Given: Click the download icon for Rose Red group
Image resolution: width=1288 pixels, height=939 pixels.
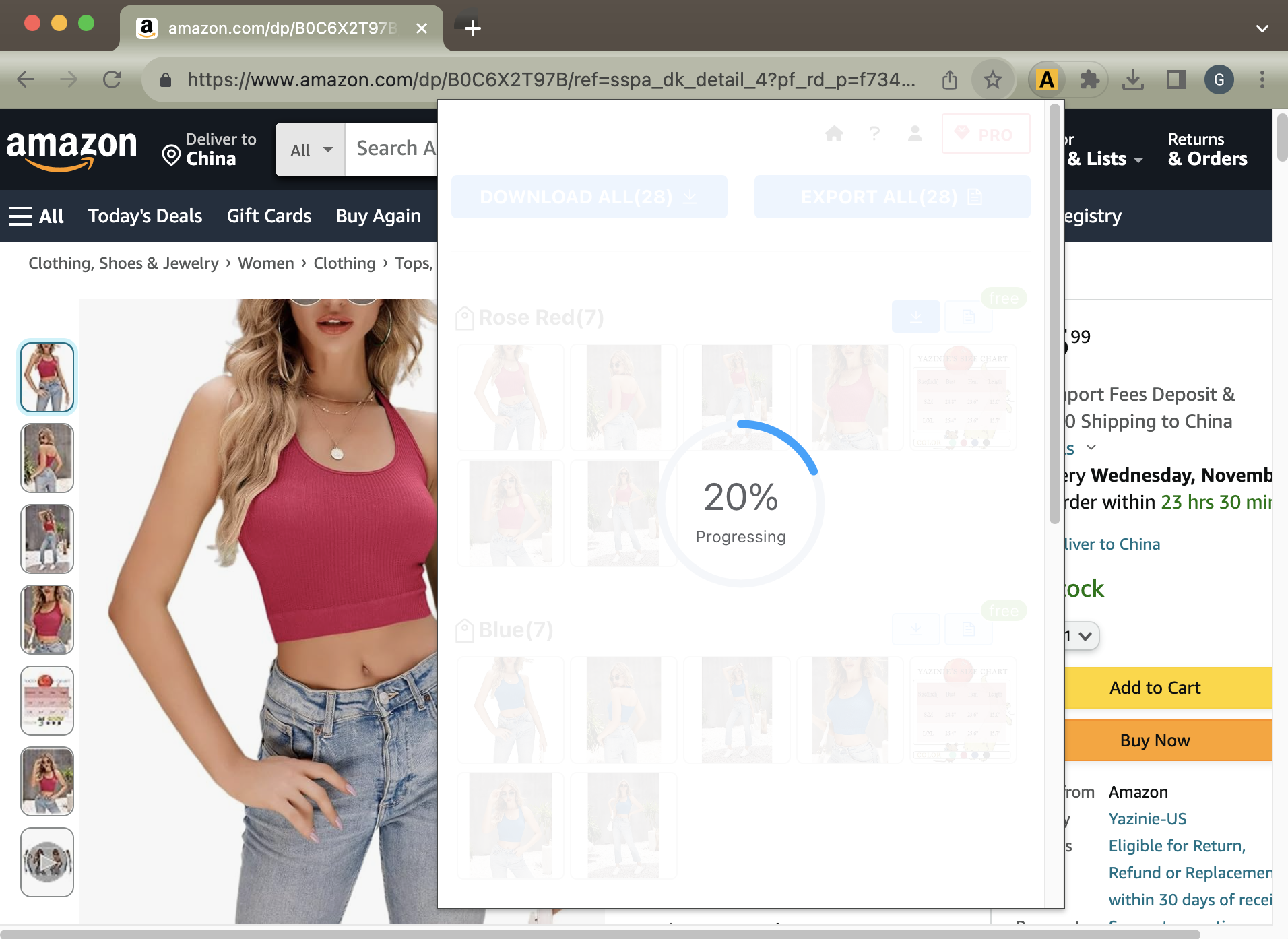Looking at the screenshot, I should coord(916,316).
